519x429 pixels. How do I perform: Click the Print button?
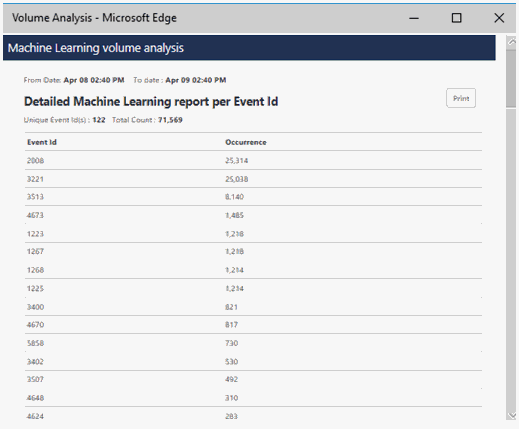(x=461, y=98)
